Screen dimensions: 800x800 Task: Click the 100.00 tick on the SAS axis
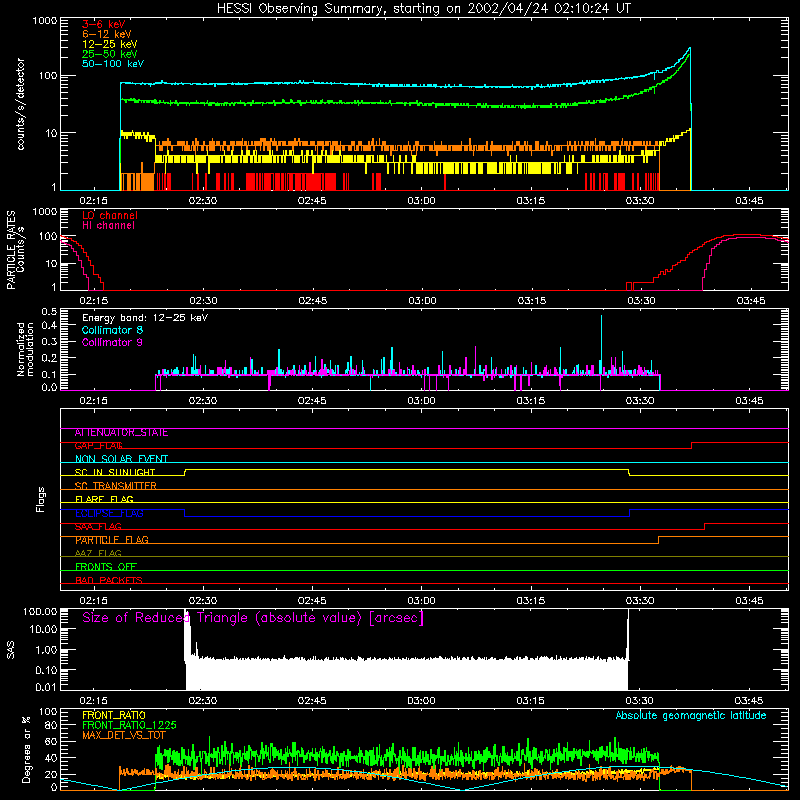[40, 612]
